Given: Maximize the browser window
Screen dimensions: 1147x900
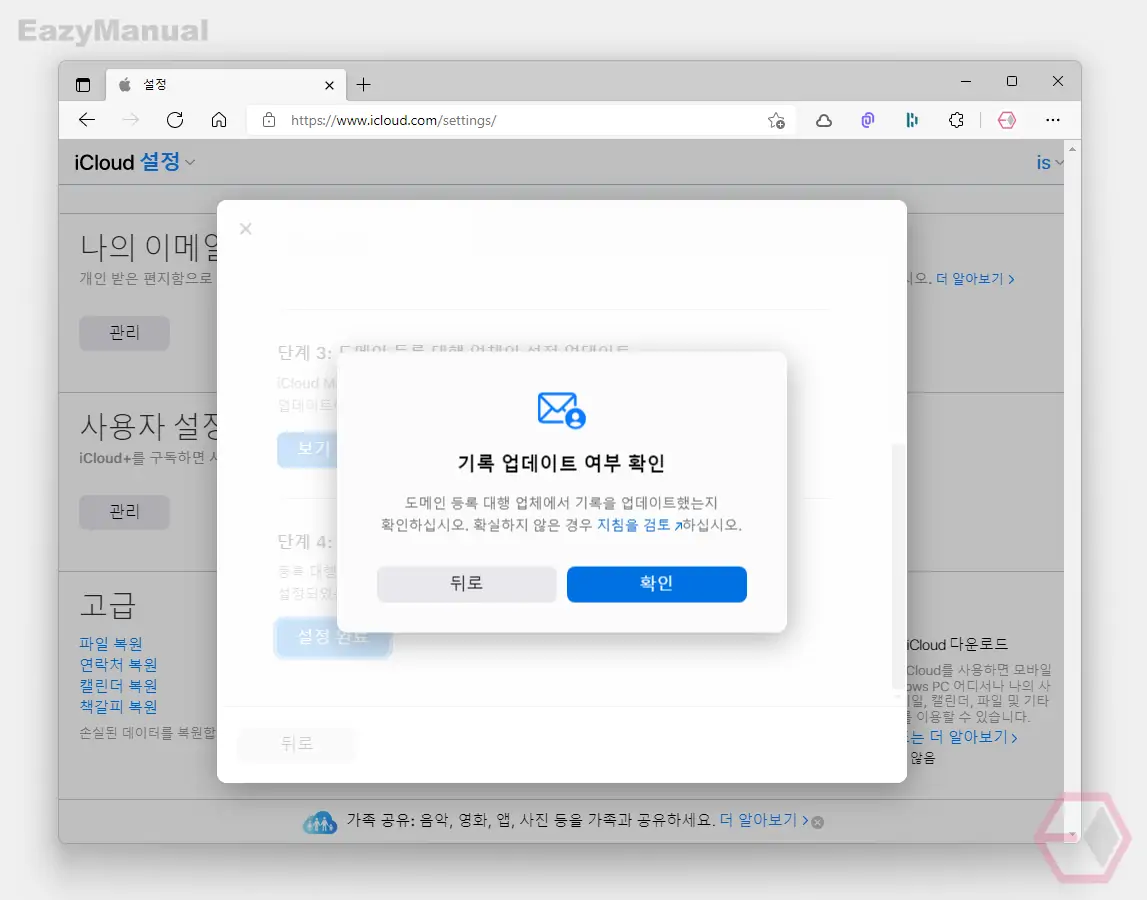Looking at the screenshot, I should point(1012,81).
